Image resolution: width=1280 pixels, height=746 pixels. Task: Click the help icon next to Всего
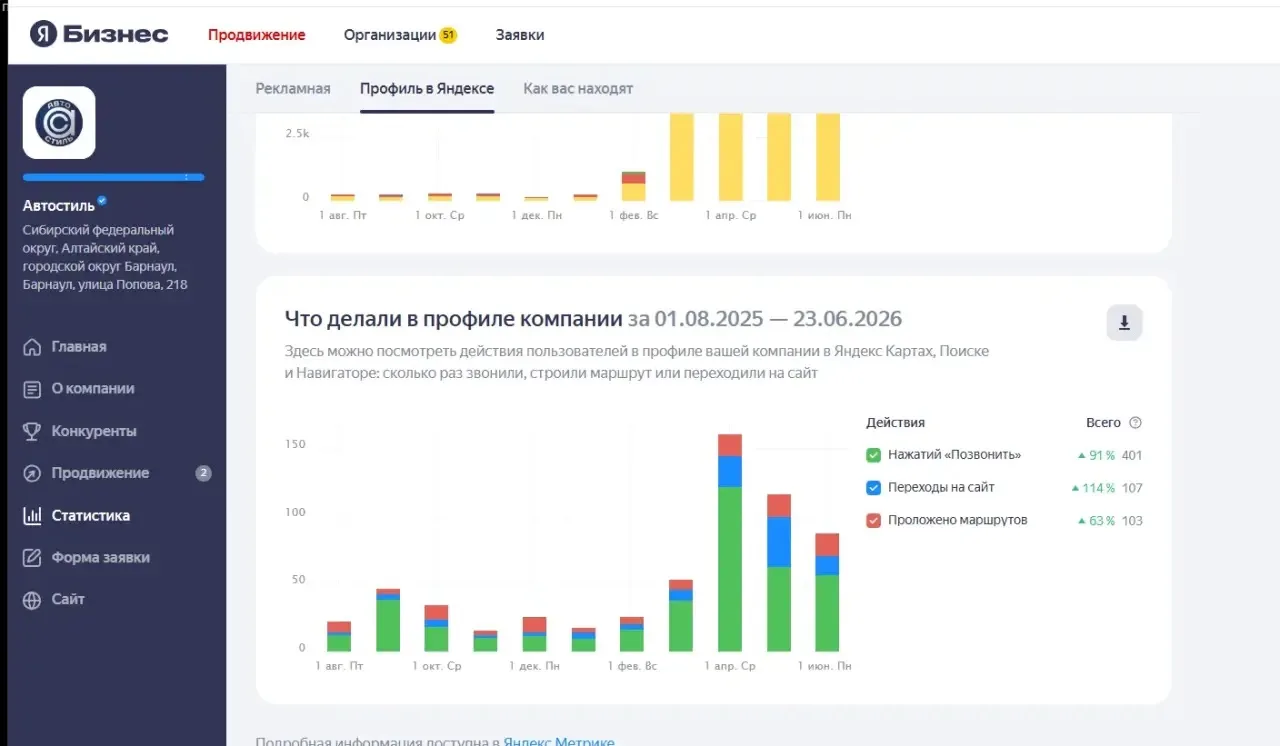[x=1135, y=423]
